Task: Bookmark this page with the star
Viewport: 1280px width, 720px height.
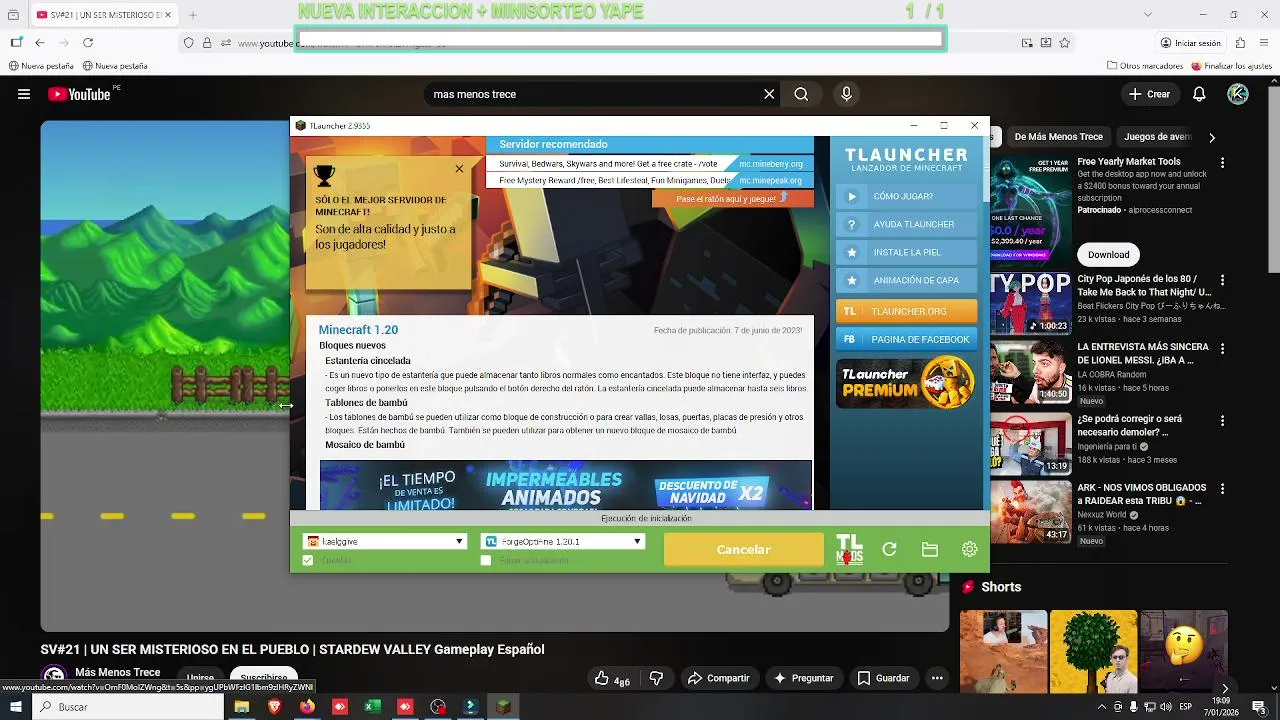Action: pos(1065,43)
